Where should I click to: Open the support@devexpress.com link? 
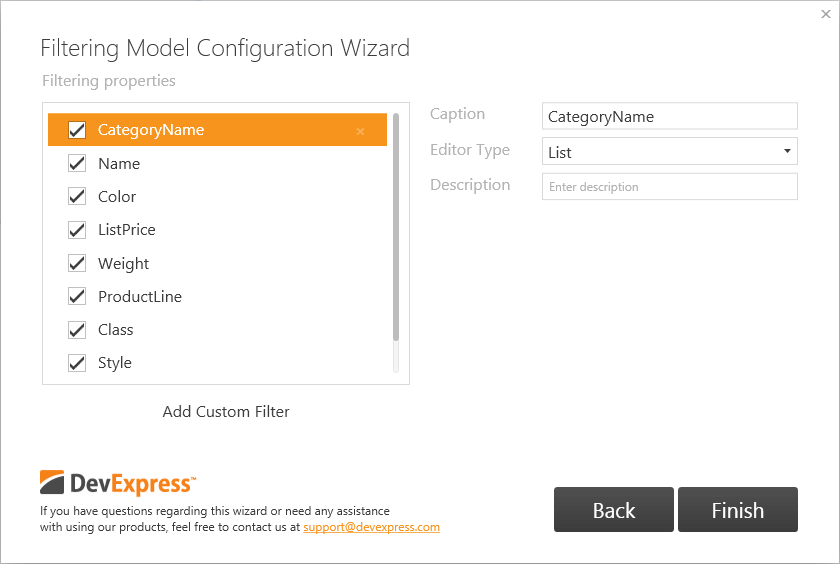(371, 527)
